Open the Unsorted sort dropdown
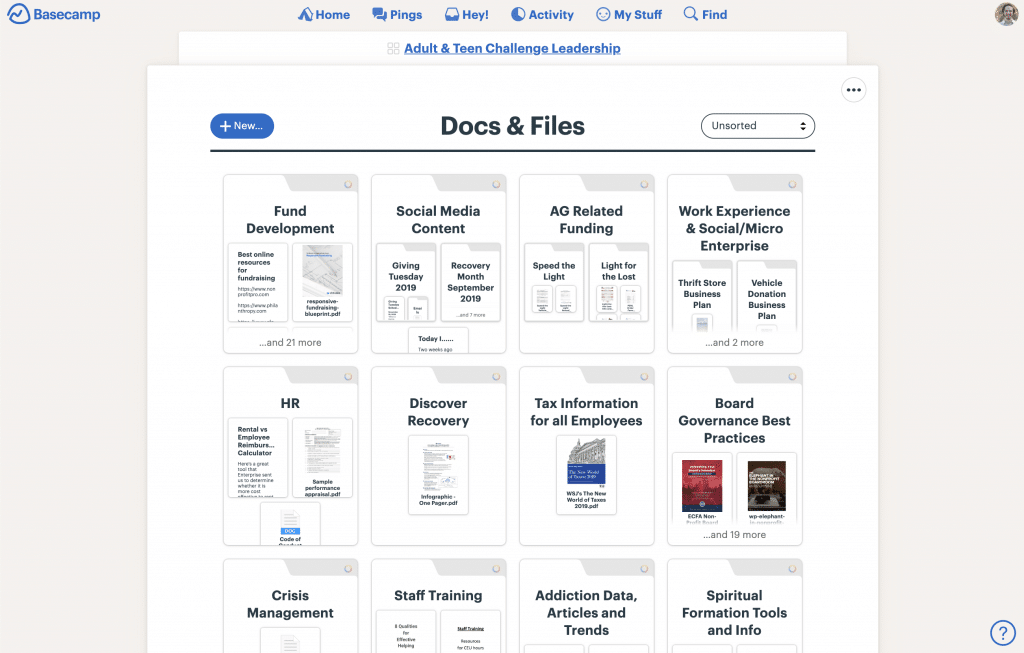This screenshot has width=1024, height=653. pos(758,126)
